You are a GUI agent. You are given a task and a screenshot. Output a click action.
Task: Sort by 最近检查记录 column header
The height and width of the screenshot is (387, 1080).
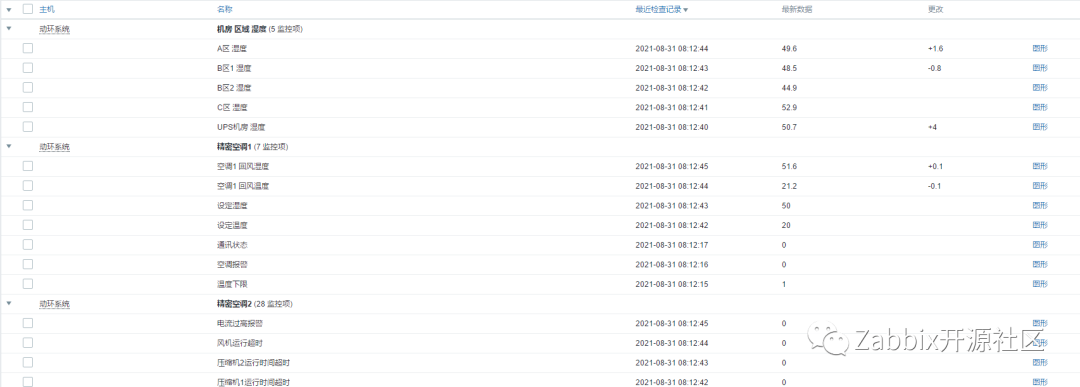tap(661, 10)
